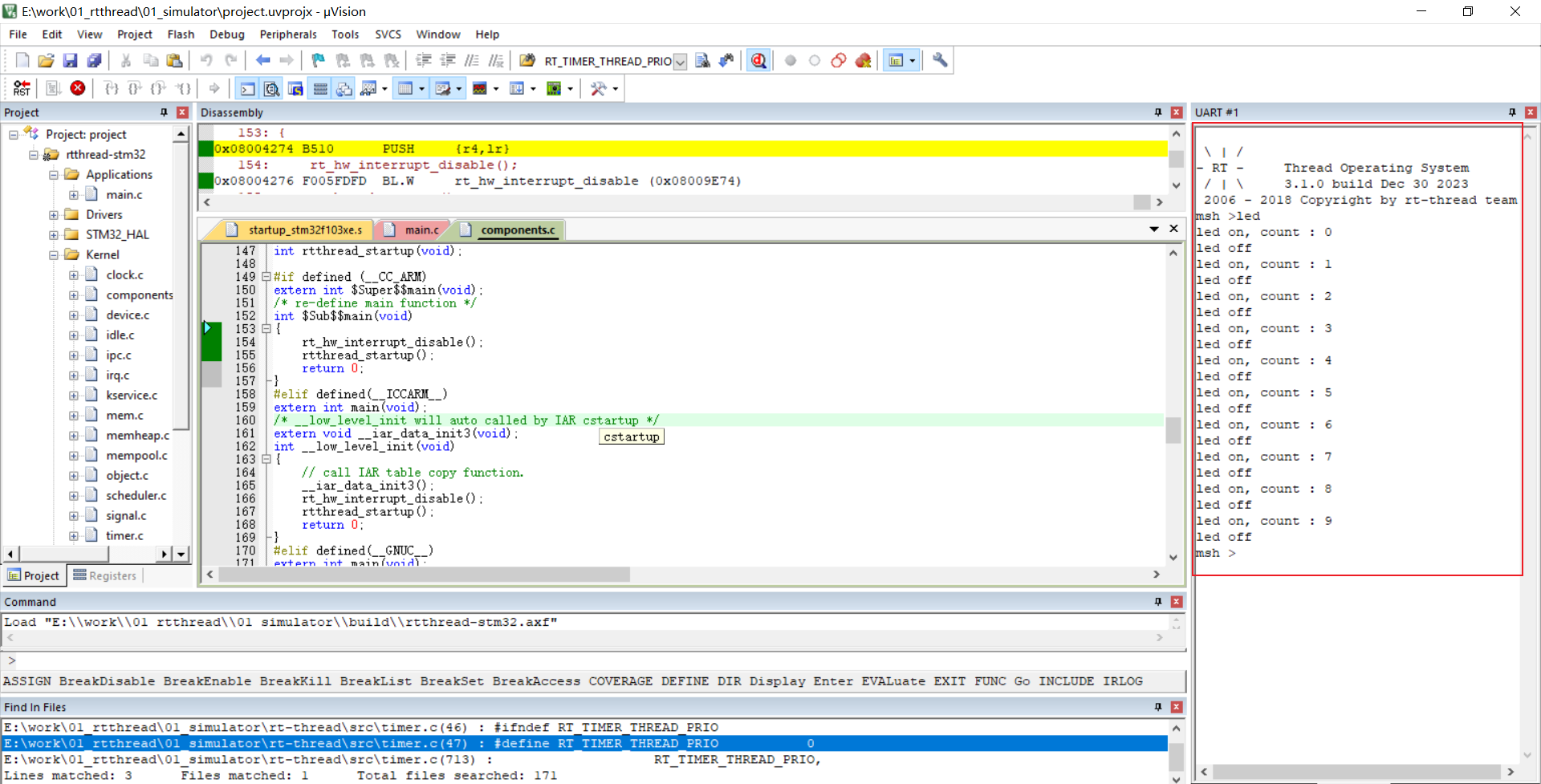Screen dimensions: 1541x784
Task: Stop execution with the red stop icon
Action: click(78, 88)
